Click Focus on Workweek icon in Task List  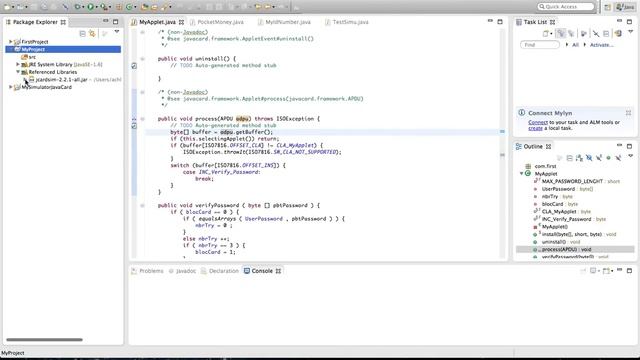coord(584,33)
